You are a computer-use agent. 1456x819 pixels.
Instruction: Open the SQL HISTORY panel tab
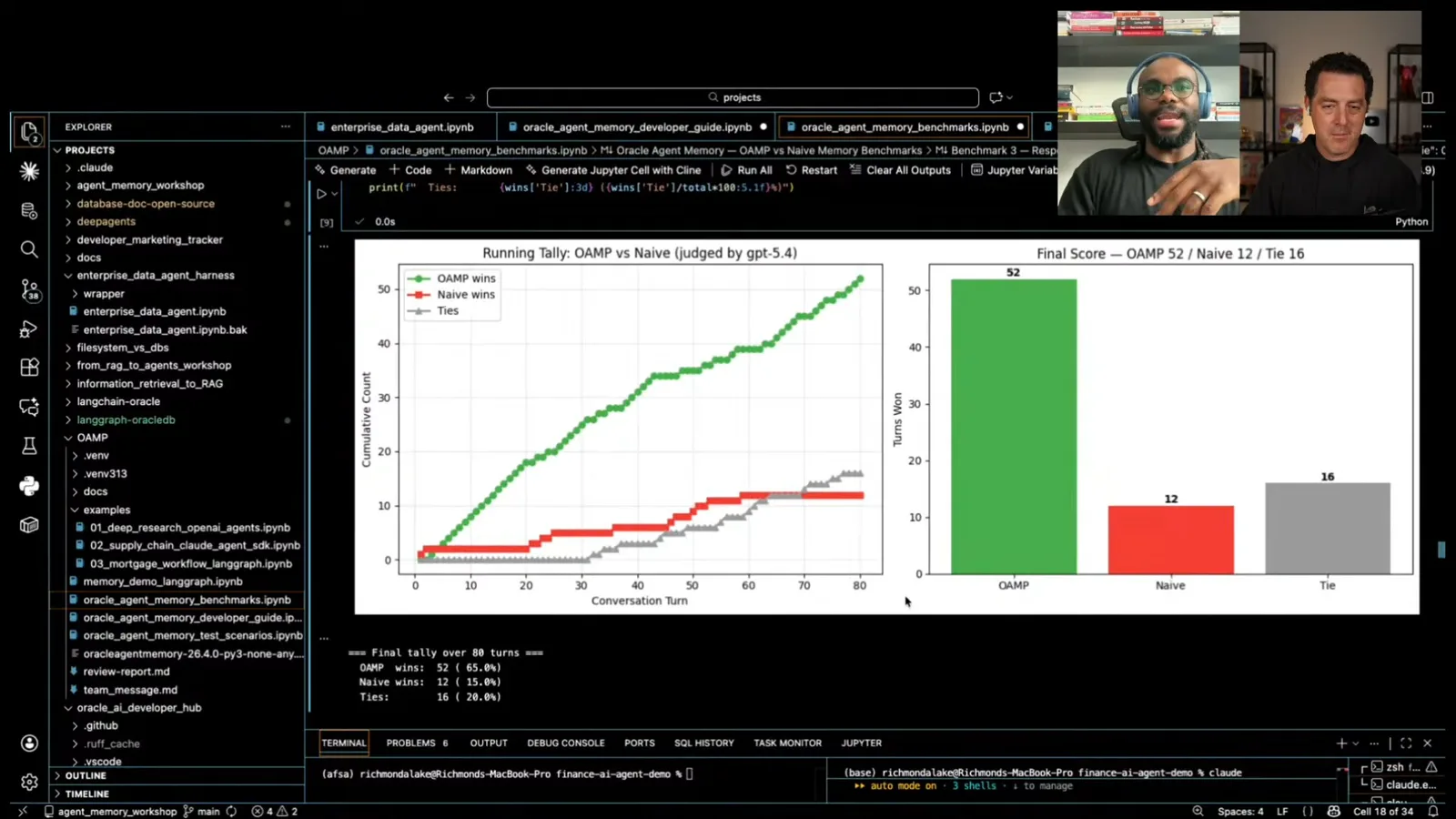click(703, 743)
